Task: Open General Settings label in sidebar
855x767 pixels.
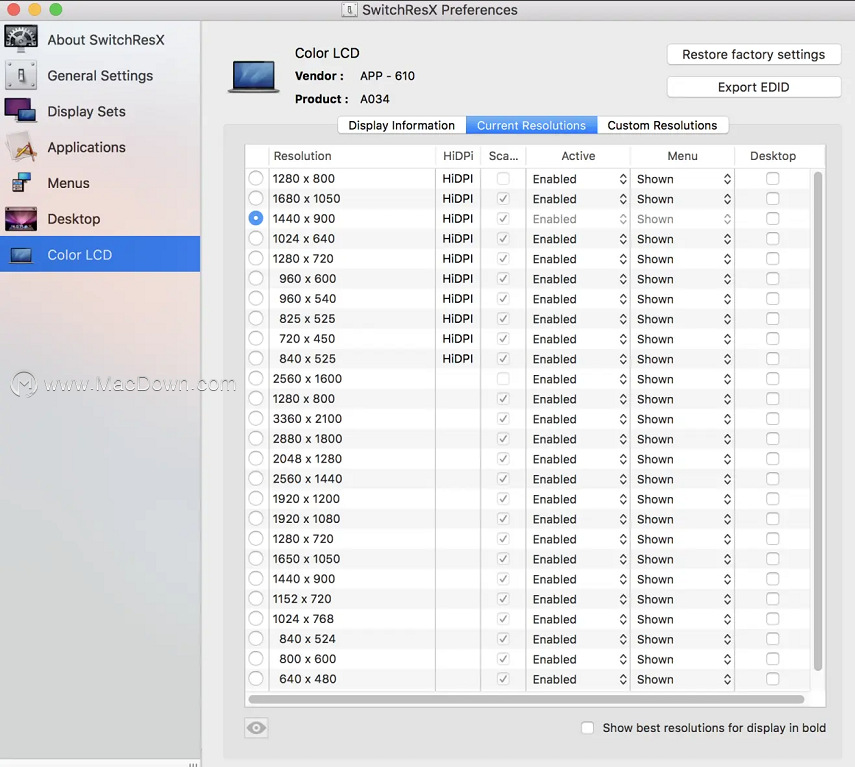Action: (x=100, y=76)
